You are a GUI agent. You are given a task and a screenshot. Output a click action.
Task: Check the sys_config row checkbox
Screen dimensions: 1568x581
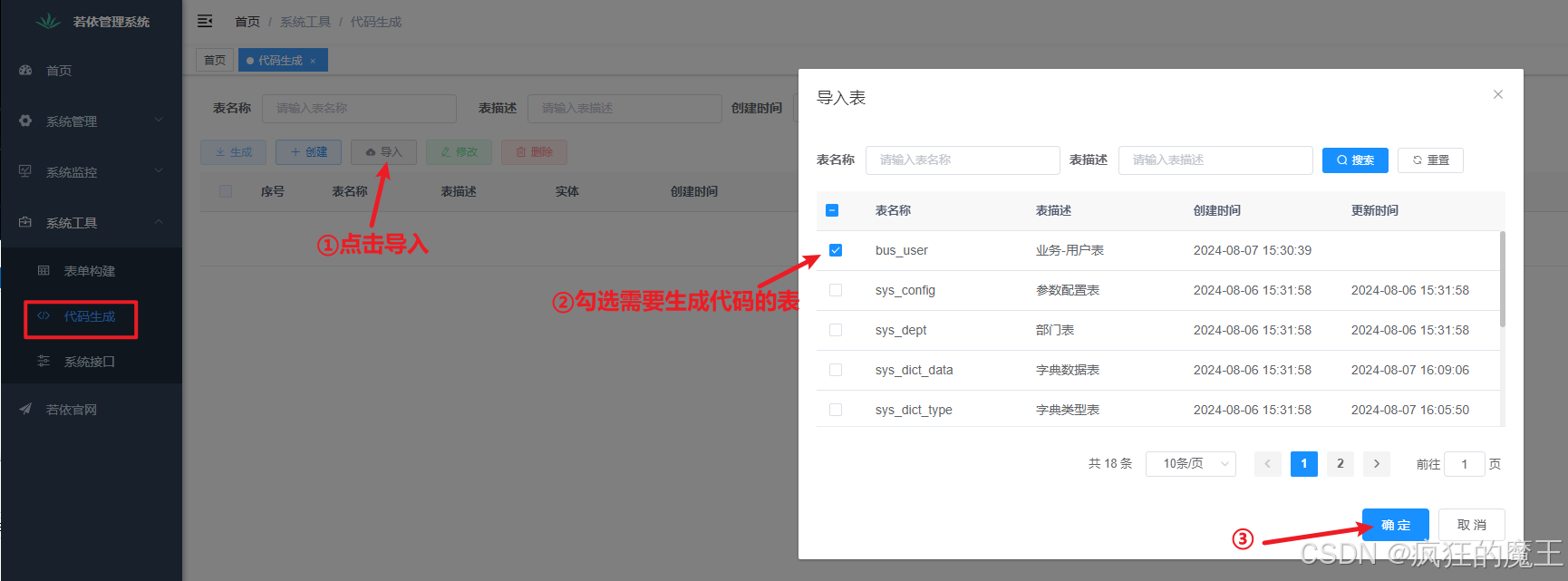tap(836, 290)
